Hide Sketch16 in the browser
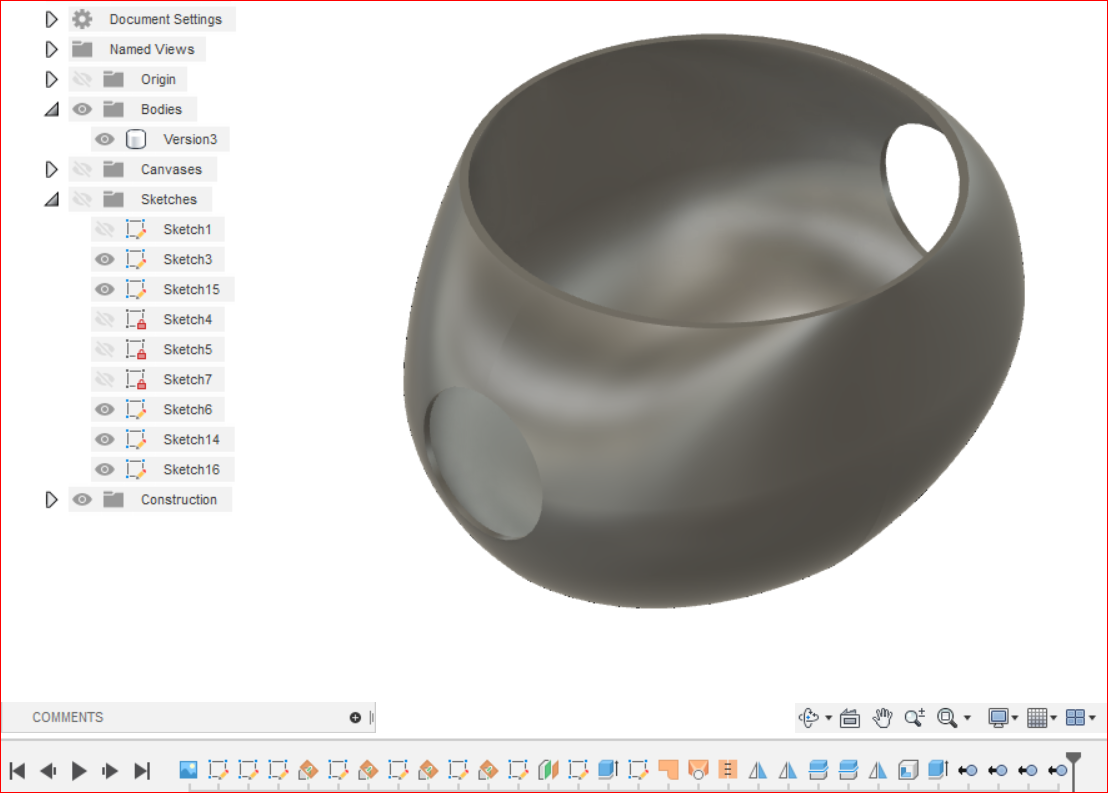Viewport: 1108px width, 793px height. point(105,468)
